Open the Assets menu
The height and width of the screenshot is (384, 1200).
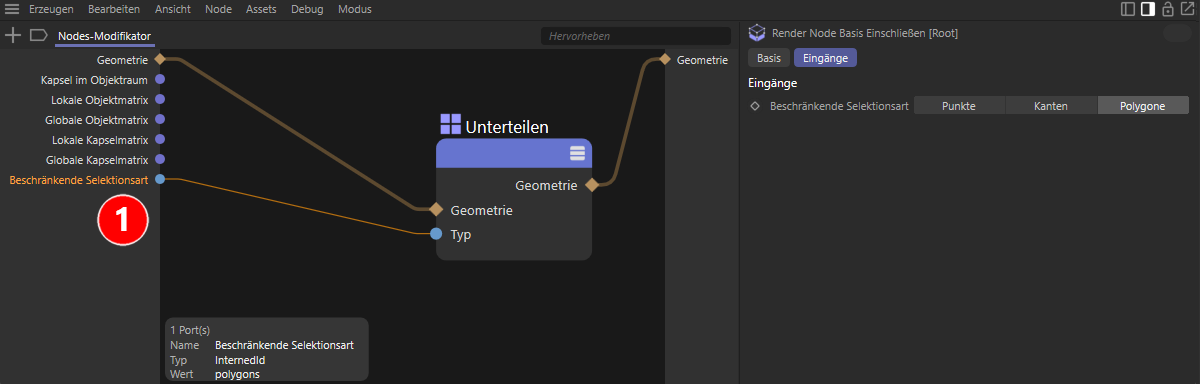(259, 9)
